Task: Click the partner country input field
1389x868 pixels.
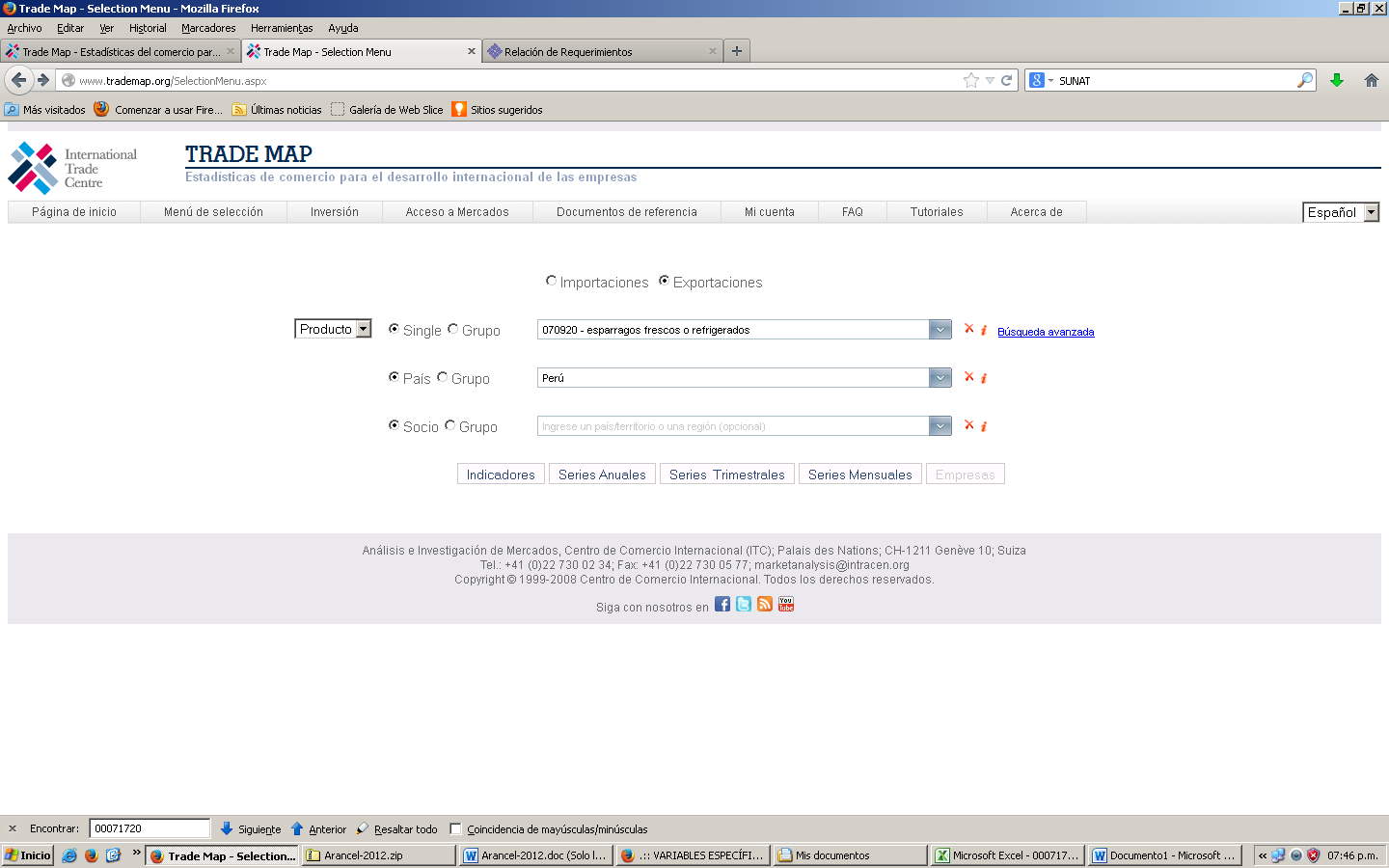Action: click(733, 425)
